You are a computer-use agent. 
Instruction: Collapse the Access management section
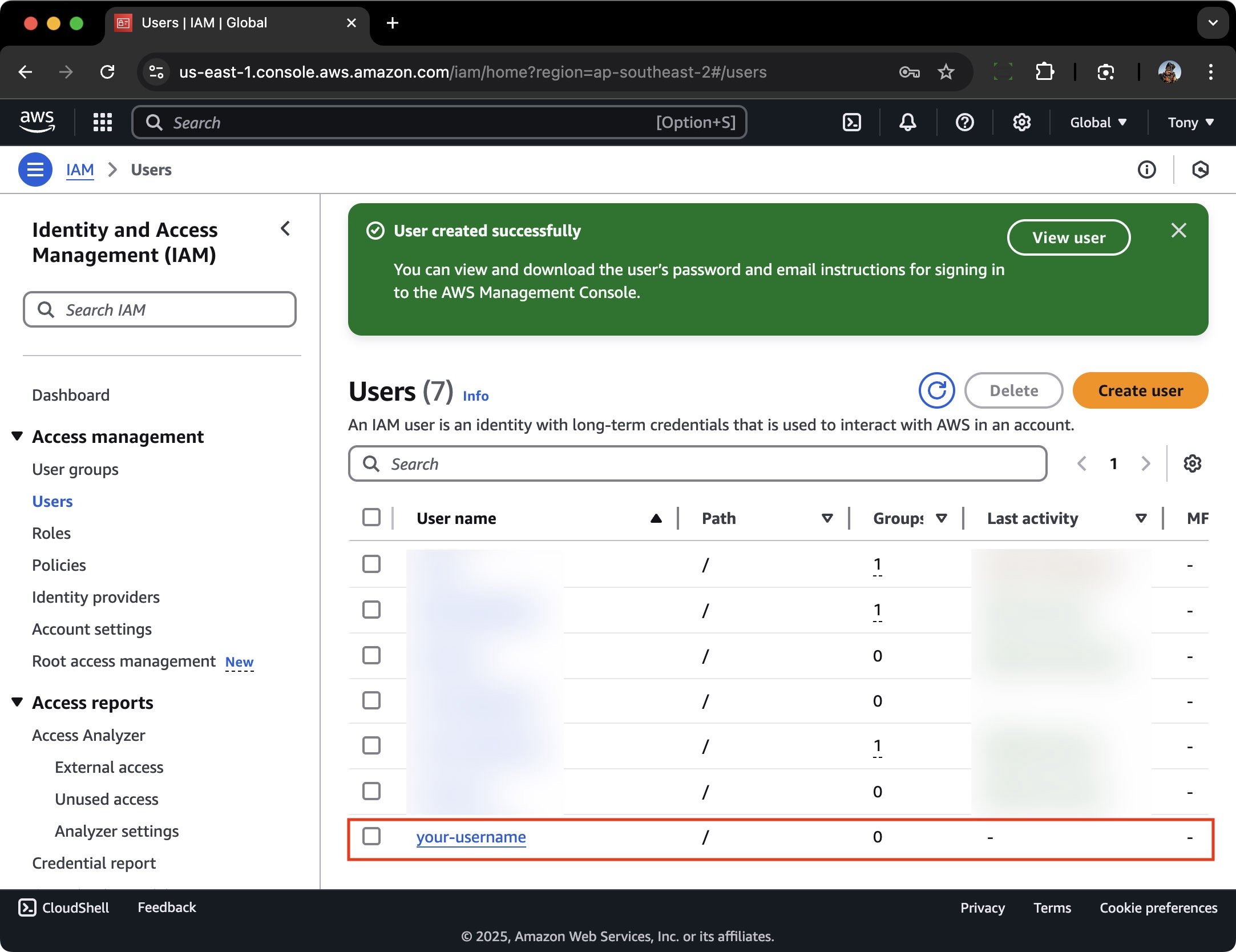pos(18,436)
